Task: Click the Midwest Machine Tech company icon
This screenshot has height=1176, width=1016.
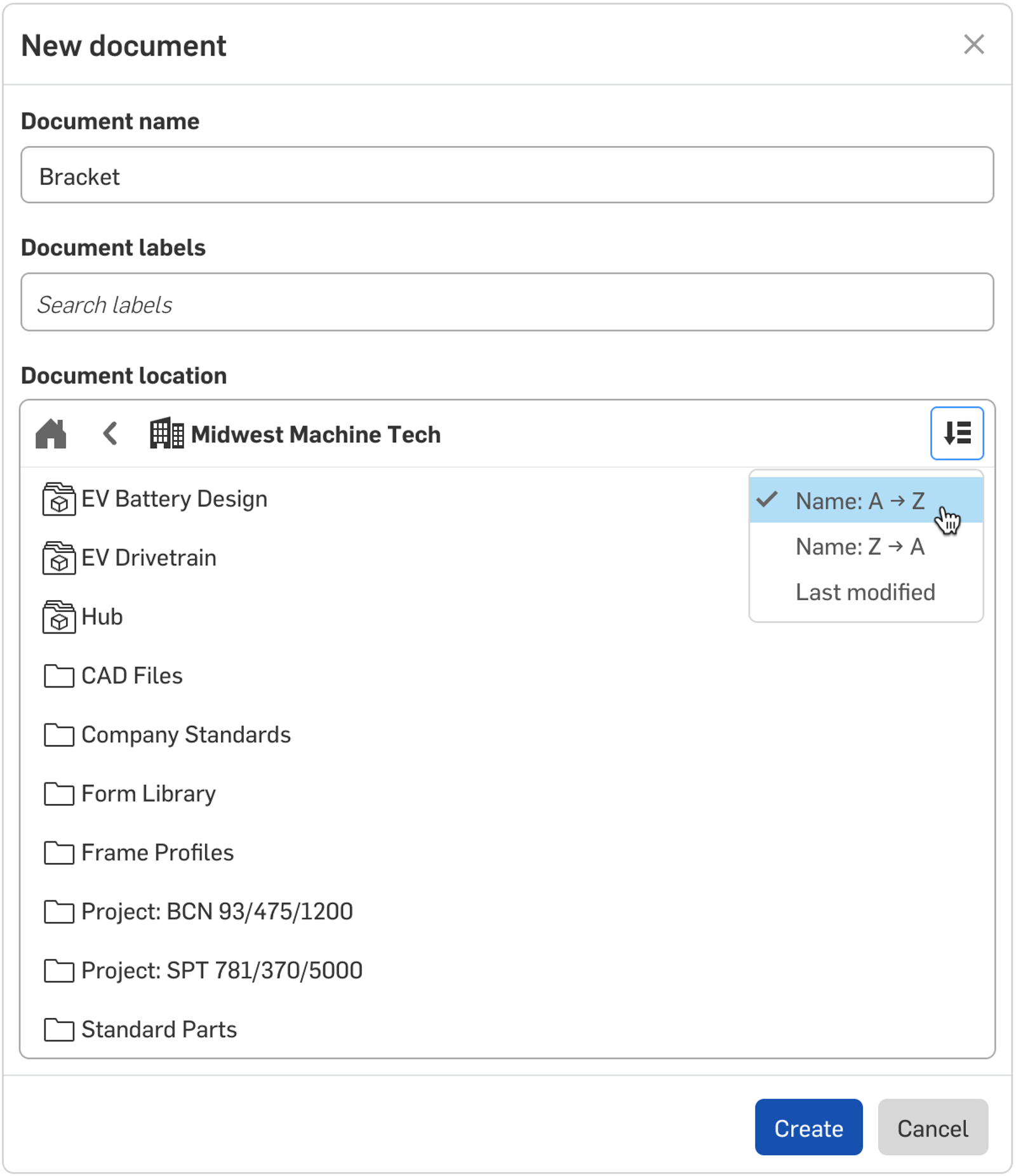Action: [166, 434]
